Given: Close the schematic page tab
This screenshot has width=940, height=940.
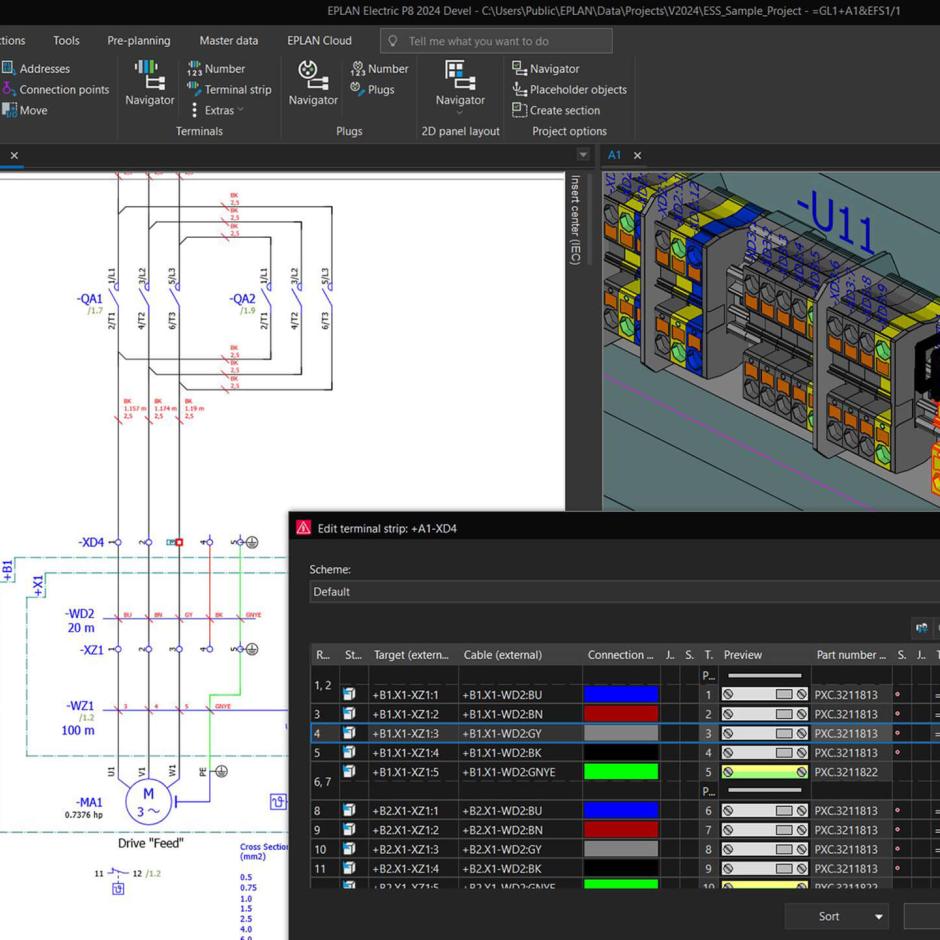Looking at the screenshot, I should pyautogui.click(x=14, y=155).
